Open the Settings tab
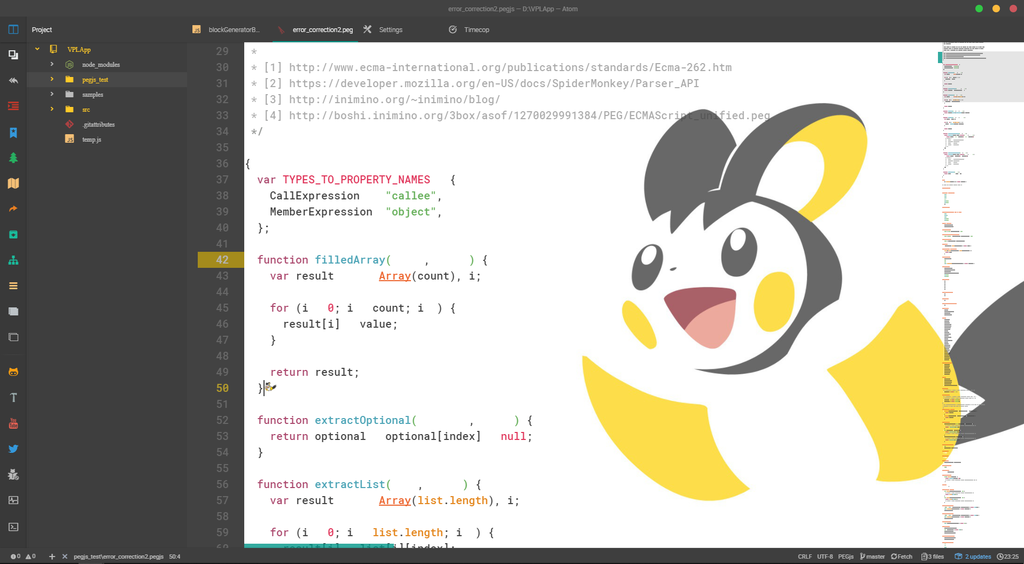The height and width of the screenshot is (564, 1024). (391, 30)
